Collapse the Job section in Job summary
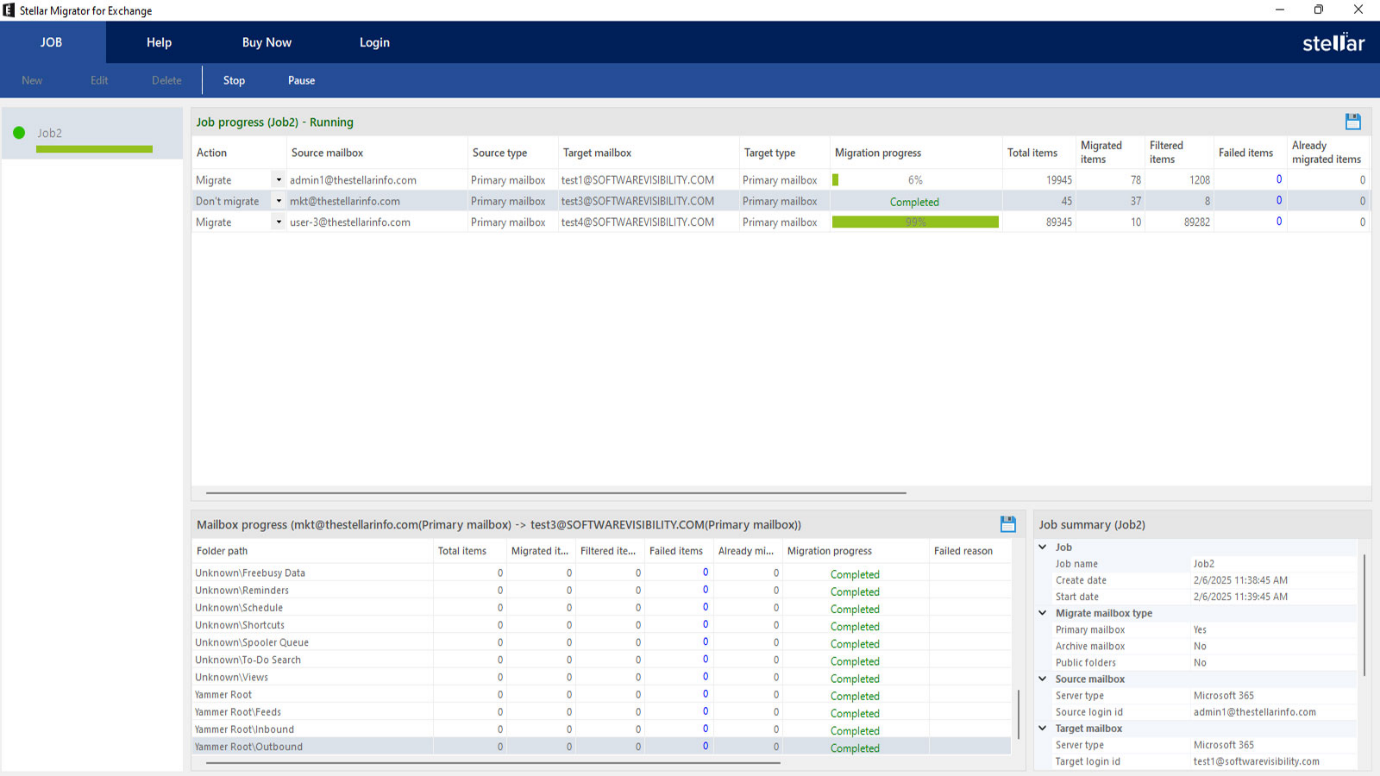Image resolution: width=1380 pixels, height=776 pixels. click(1043, 547)
